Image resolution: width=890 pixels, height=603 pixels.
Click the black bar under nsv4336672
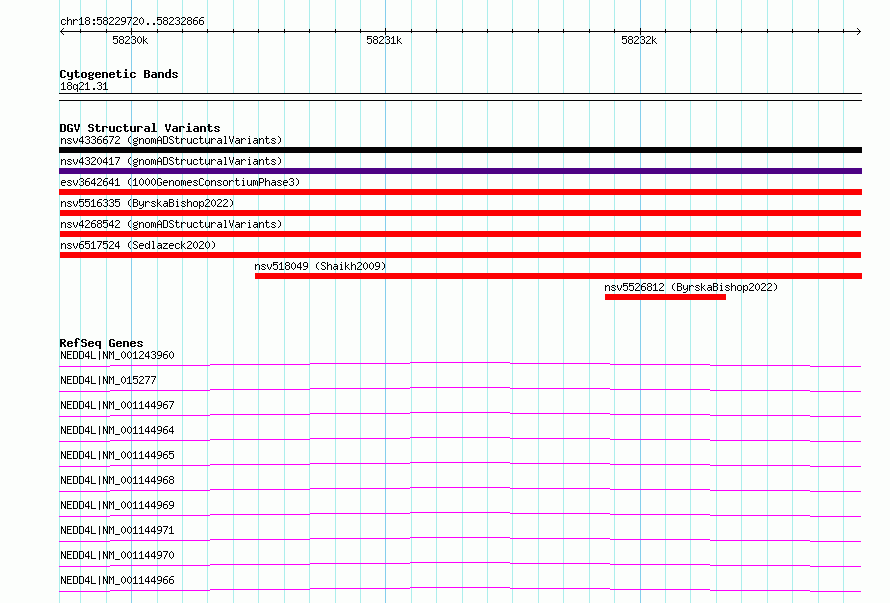460,150
